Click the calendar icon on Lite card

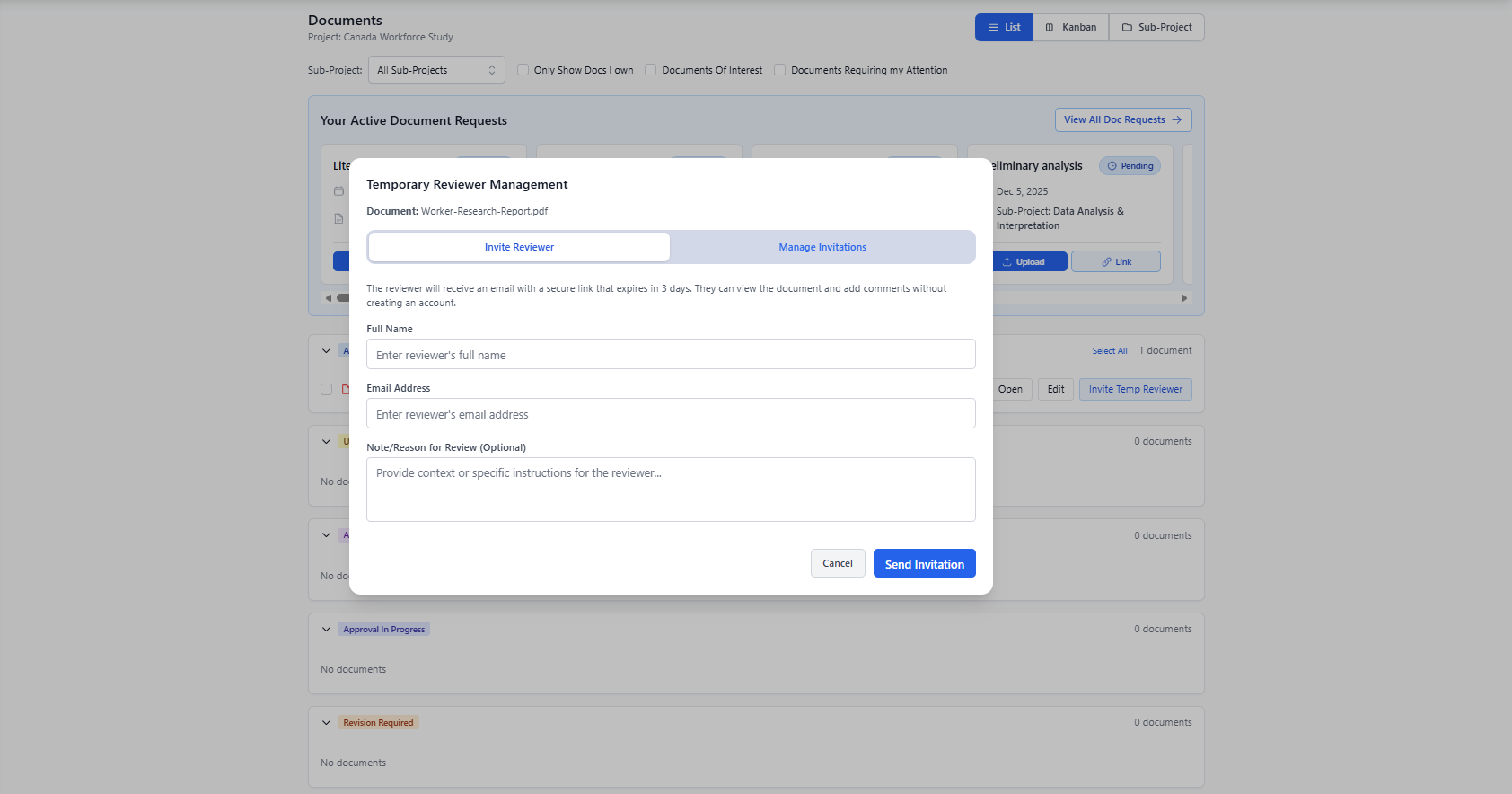[338, 191]
